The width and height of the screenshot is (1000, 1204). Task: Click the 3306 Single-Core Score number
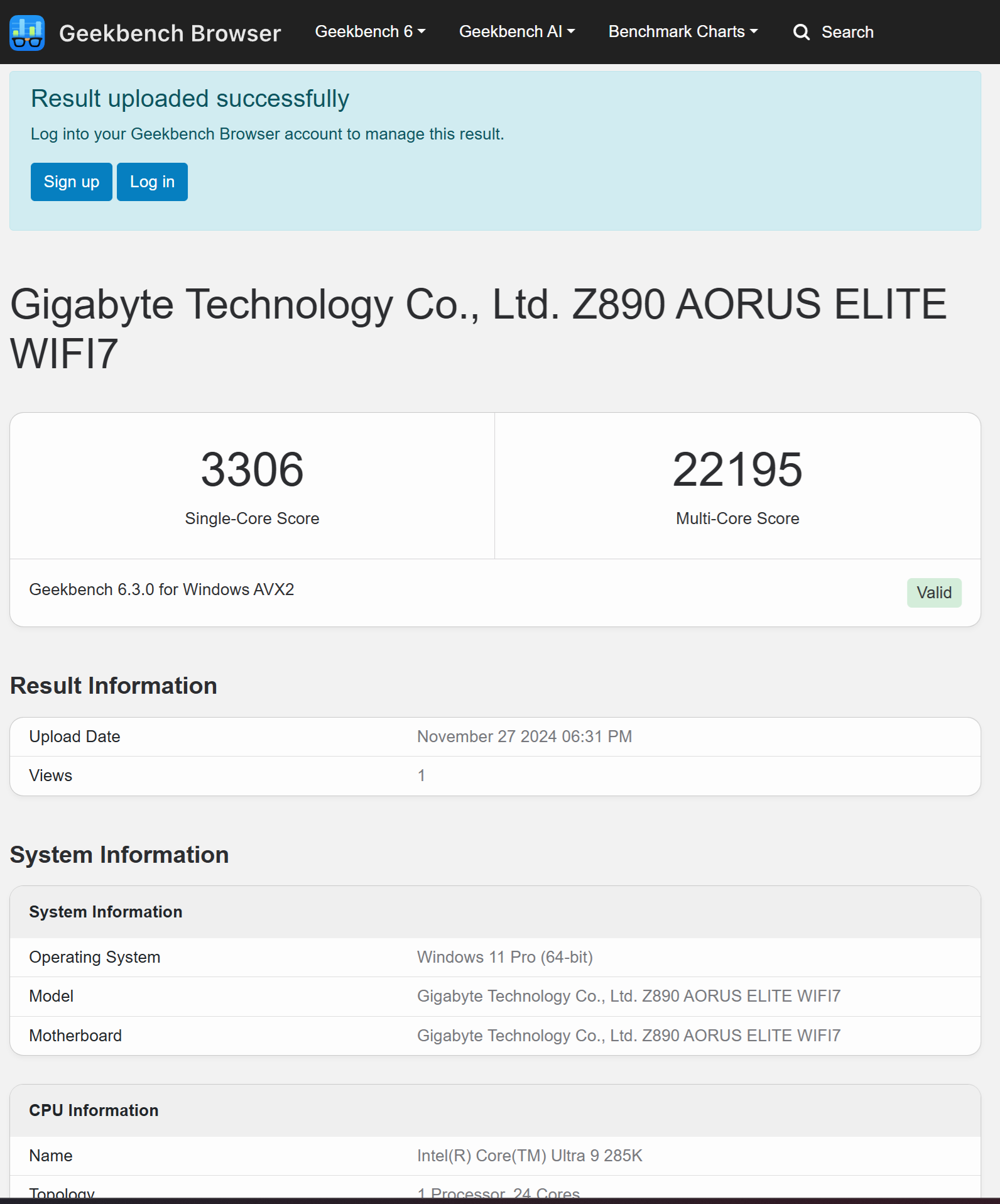[x=252, y=469]
